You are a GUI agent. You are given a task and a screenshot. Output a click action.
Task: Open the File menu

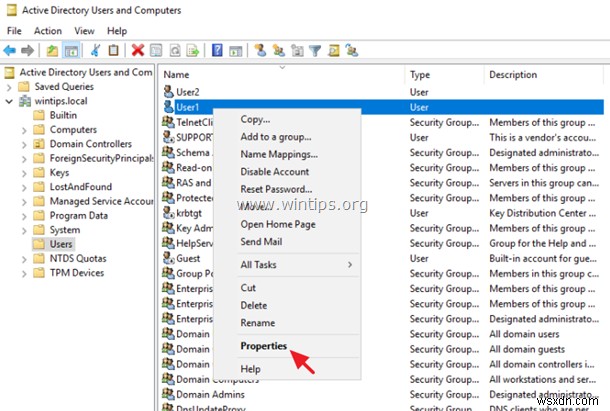14,31
